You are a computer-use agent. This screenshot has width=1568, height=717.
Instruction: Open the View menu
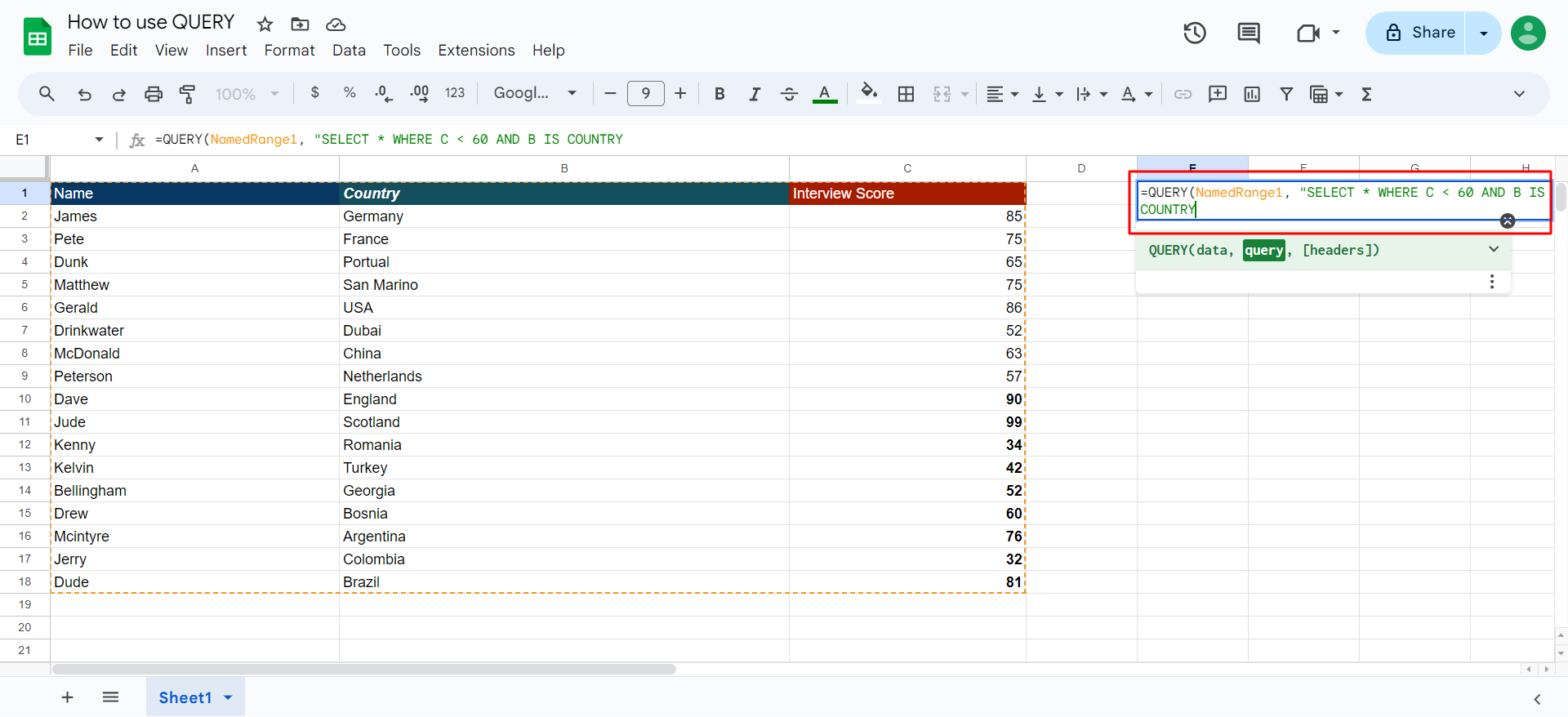coord(171,51)
